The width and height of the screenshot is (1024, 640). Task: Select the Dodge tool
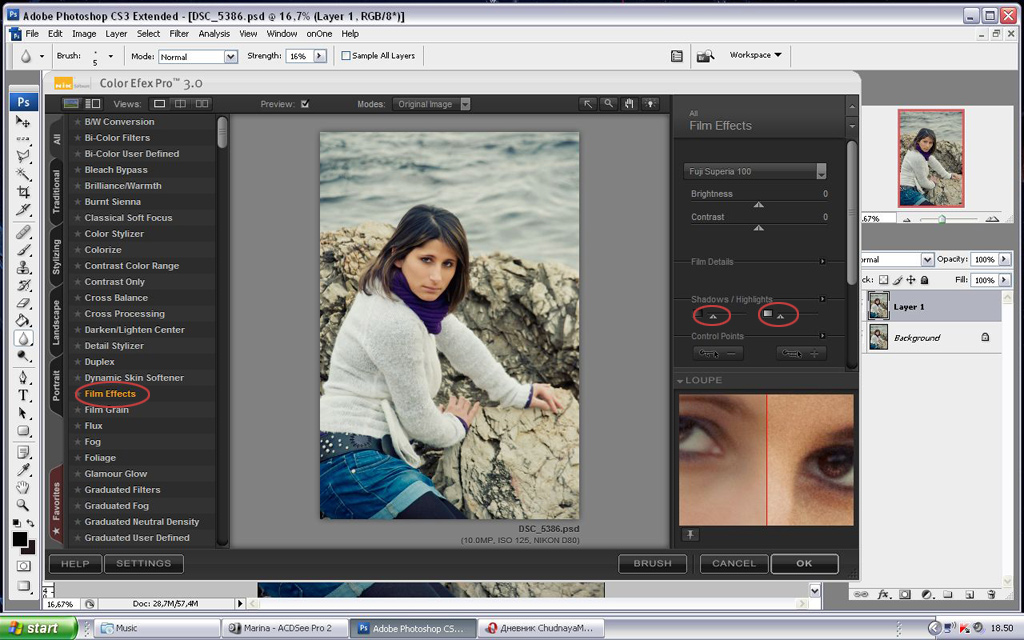click(23, 356)
